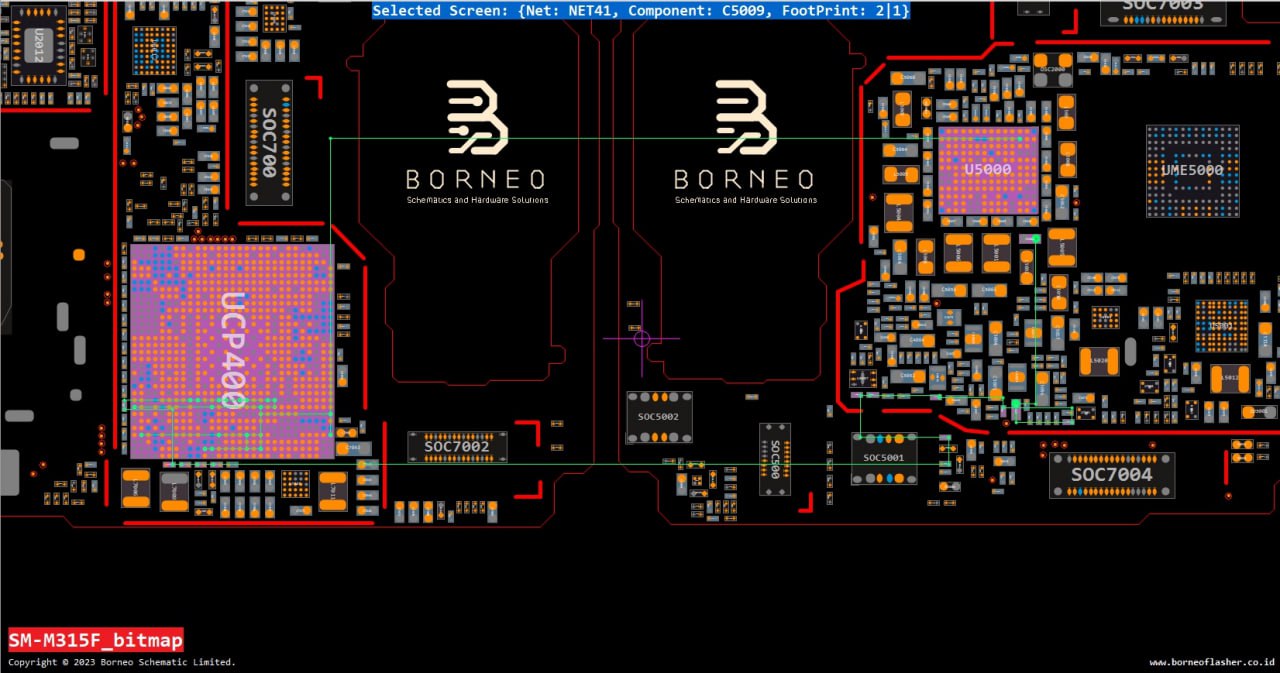1280x673 pixels.
Task: Click the UME5000 memory chip
Action: pyautogui.click(x=1192, y=171)
